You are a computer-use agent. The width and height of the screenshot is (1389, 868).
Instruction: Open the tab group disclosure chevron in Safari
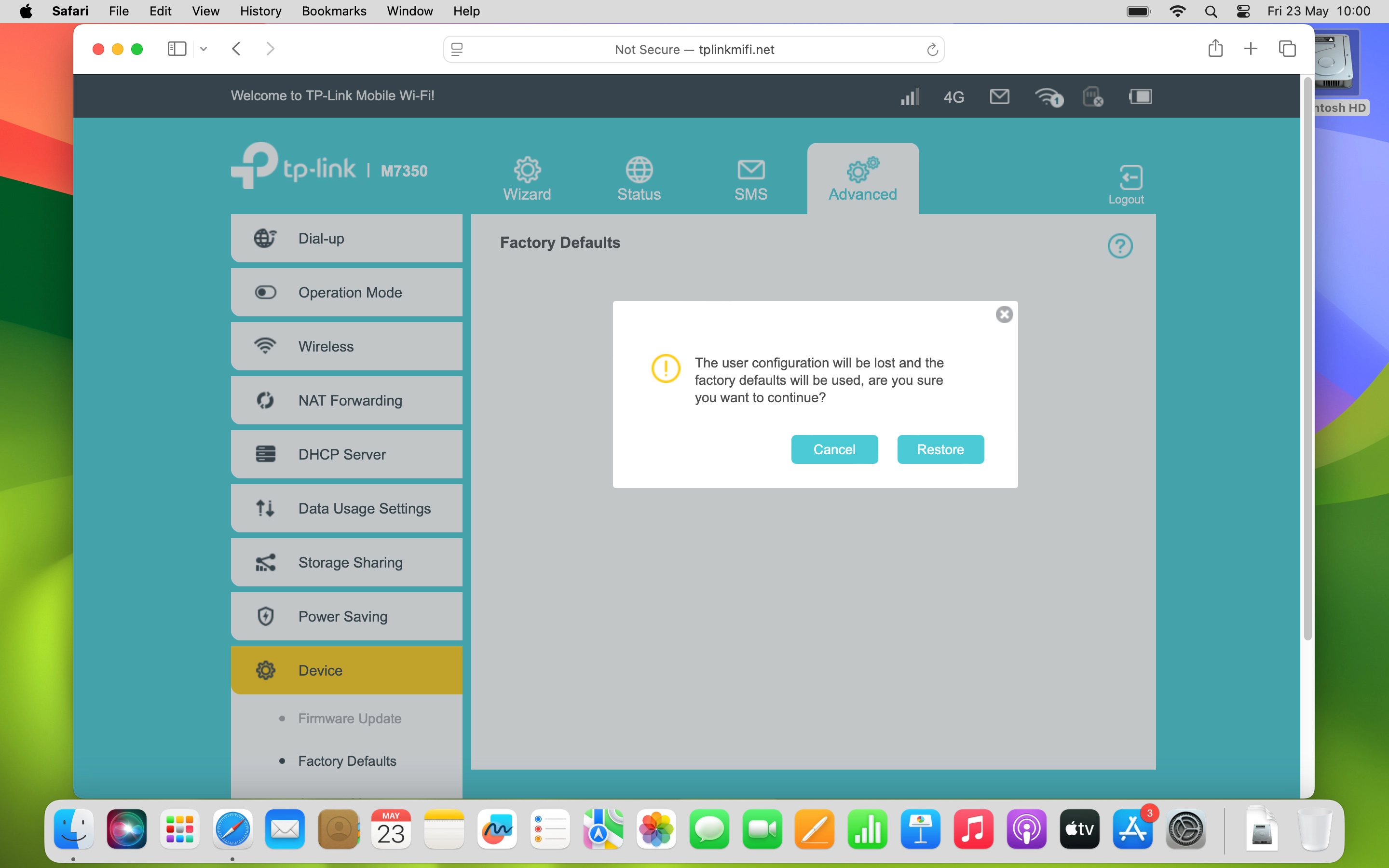click(x=203, y=49)
